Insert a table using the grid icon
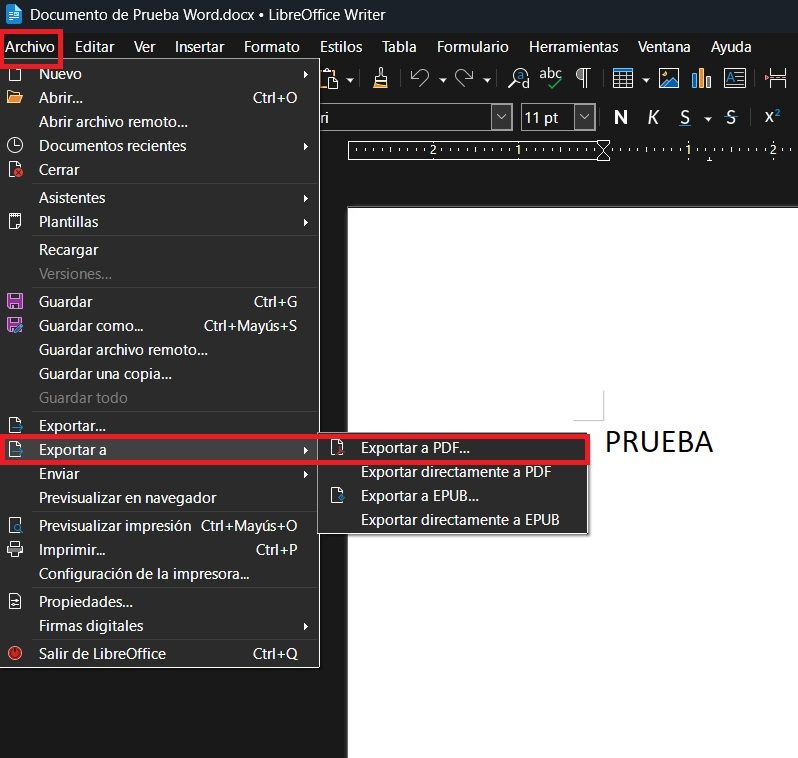The height and width of the screenshot is (758, 798). tap(623, 78)
